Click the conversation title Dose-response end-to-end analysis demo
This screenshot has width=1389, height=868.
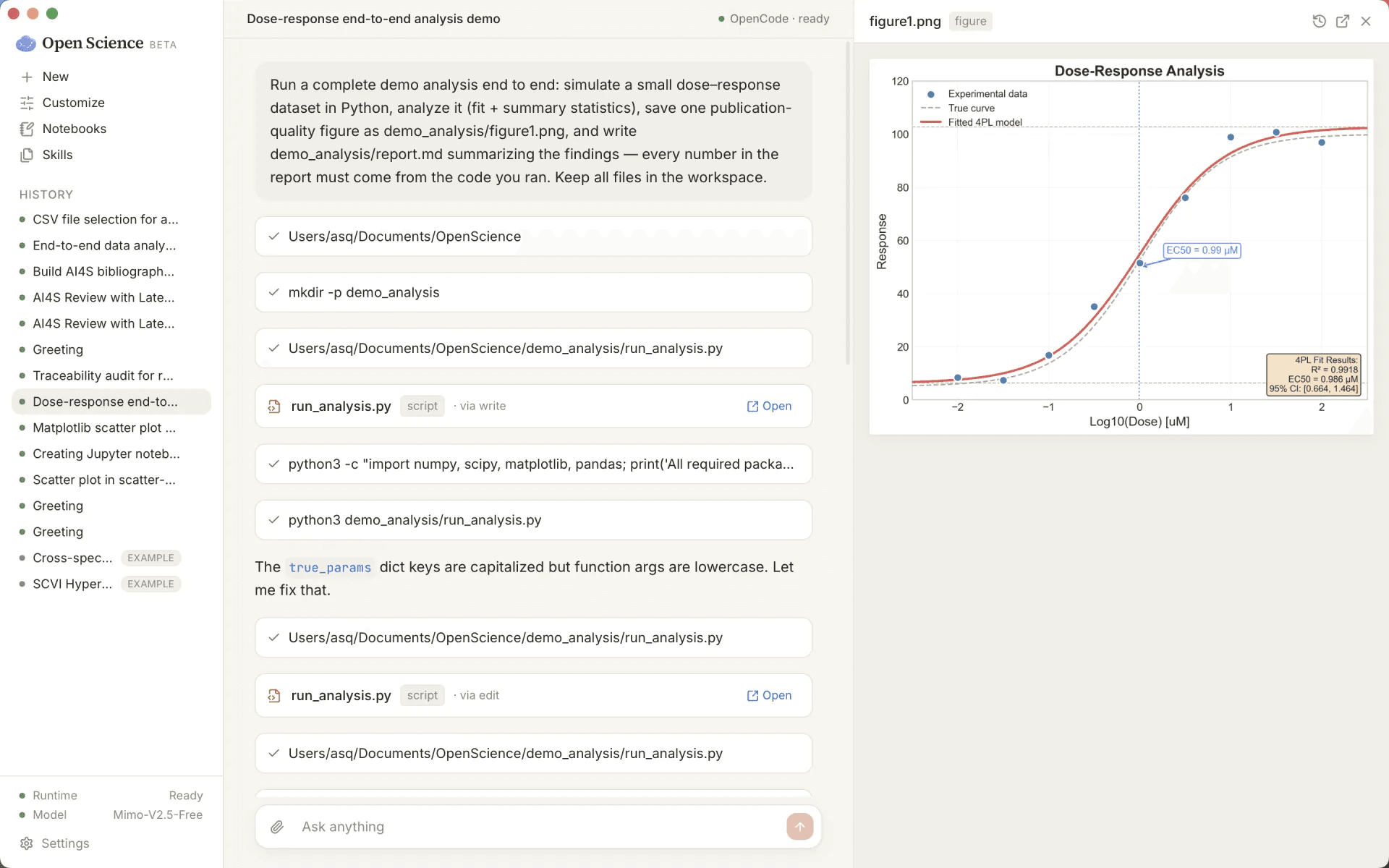373,19
